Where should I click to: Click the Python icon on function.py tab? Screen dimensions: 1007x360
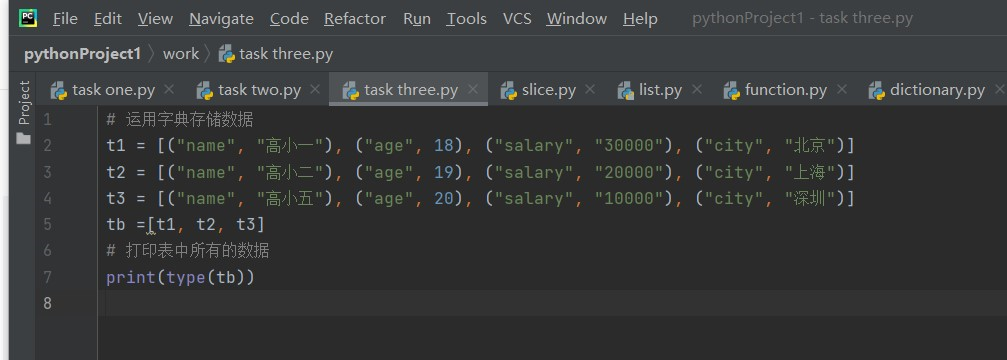coord(731,90)
